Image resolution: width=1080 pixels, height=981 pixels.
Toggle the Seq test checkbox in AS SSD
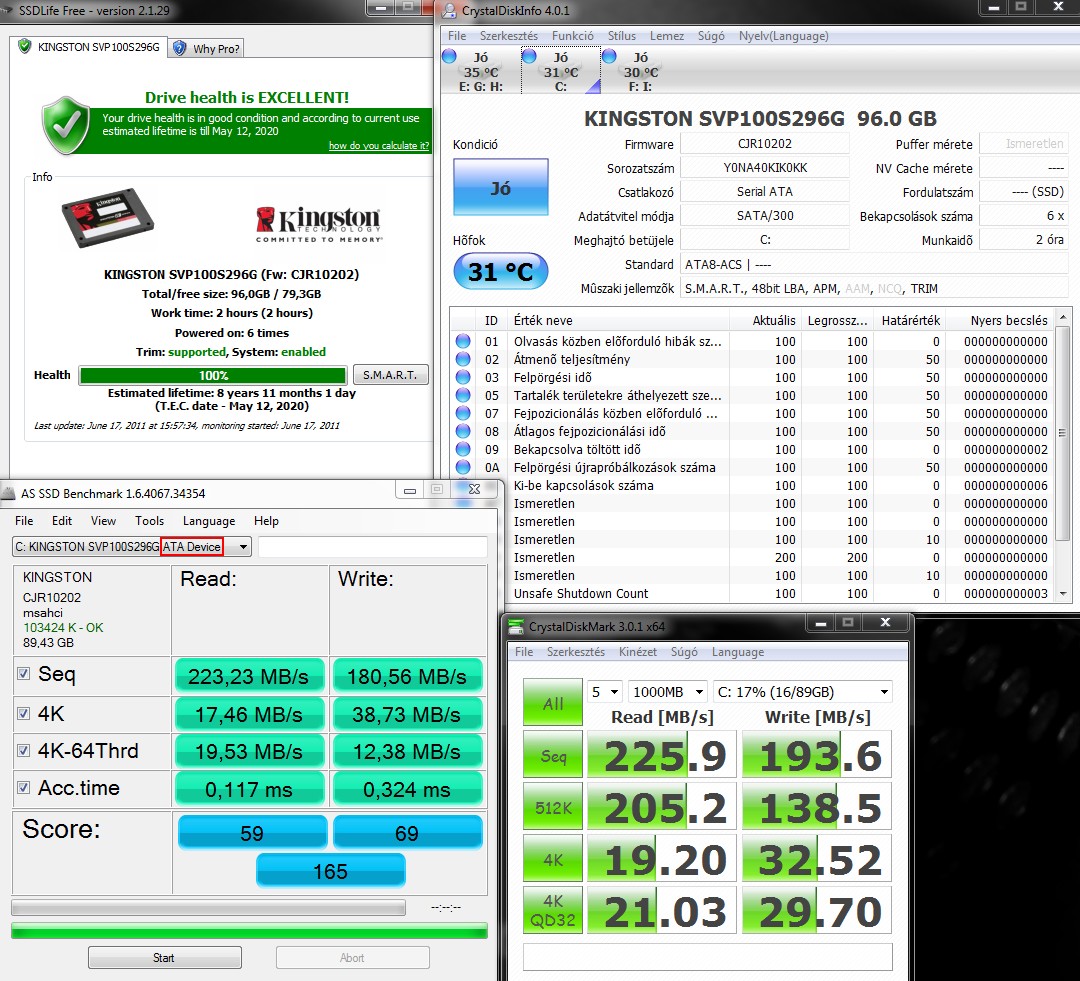tap(23, 673)
